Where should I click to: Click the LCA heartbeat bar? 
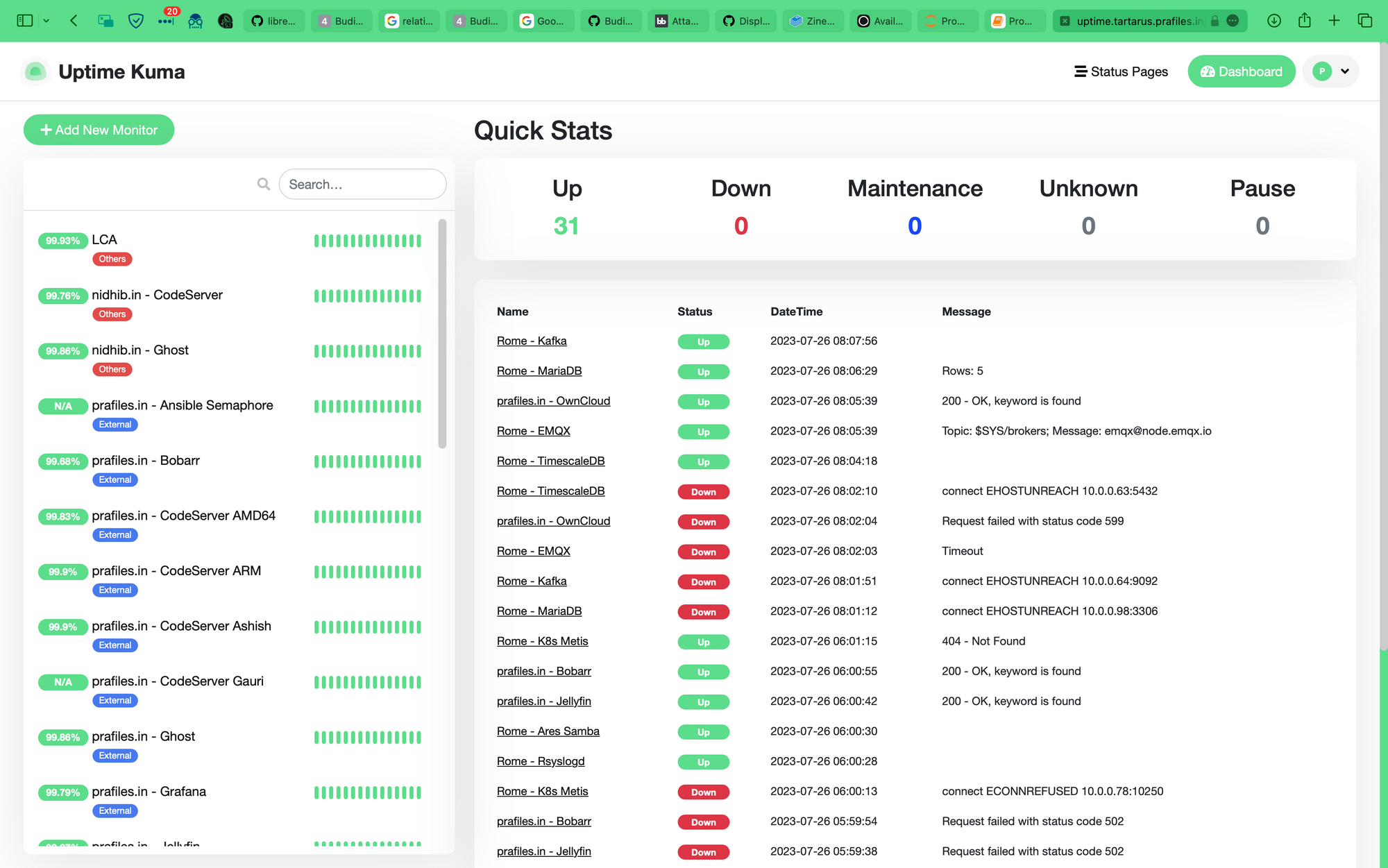(368, 241)
